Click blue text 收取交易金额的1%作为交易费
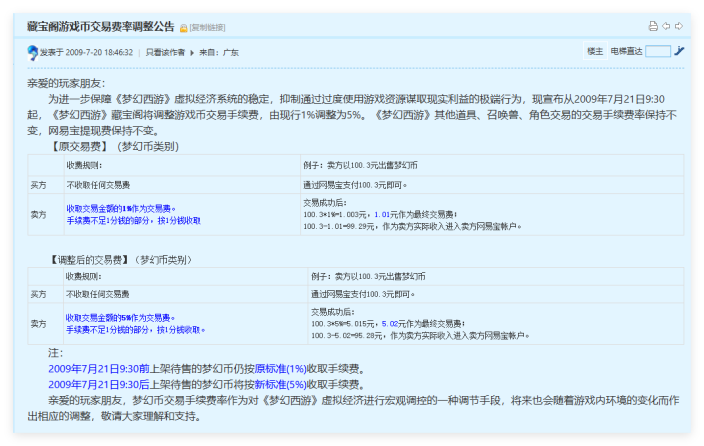Image resolution: width=704 pixels, height=446 pixels. (x=120, y=208)
